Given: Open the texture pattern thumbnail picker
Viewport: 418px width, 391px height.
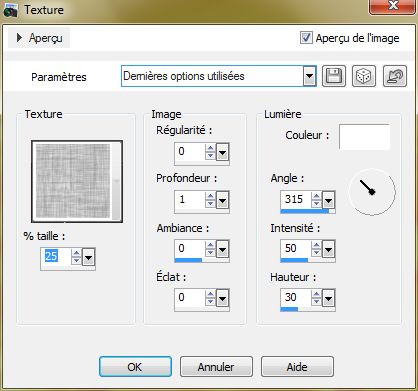Looking at the screenshot, I should point(77,181).
